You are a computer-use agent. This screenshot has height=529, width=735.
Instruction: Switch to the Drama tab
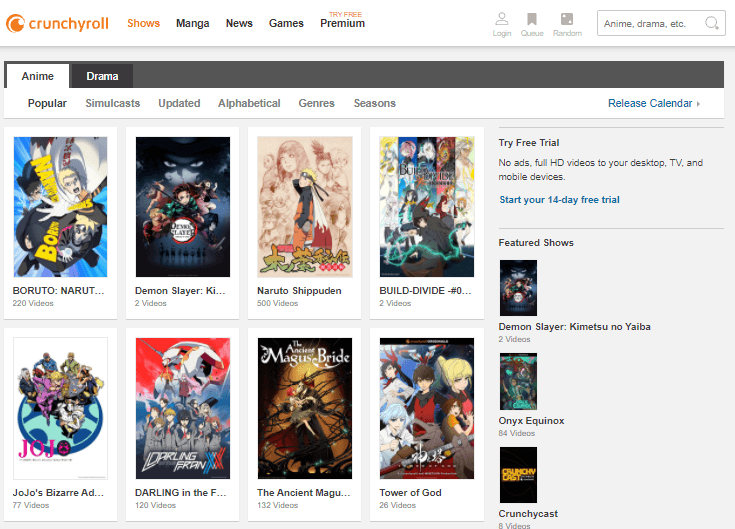point(102,76)
